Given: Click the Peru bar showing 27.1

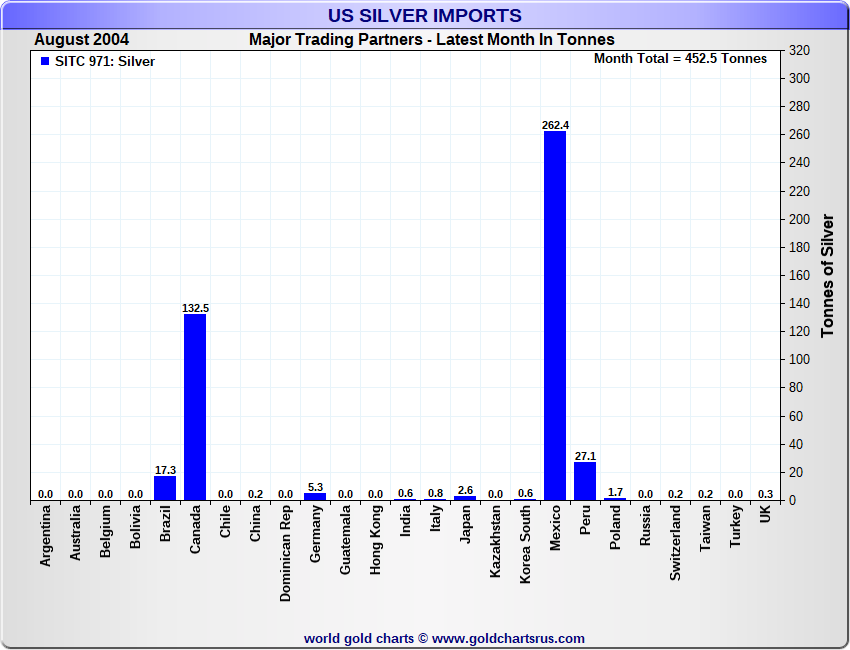Looking at the screenshot, I should click(585, 481).
